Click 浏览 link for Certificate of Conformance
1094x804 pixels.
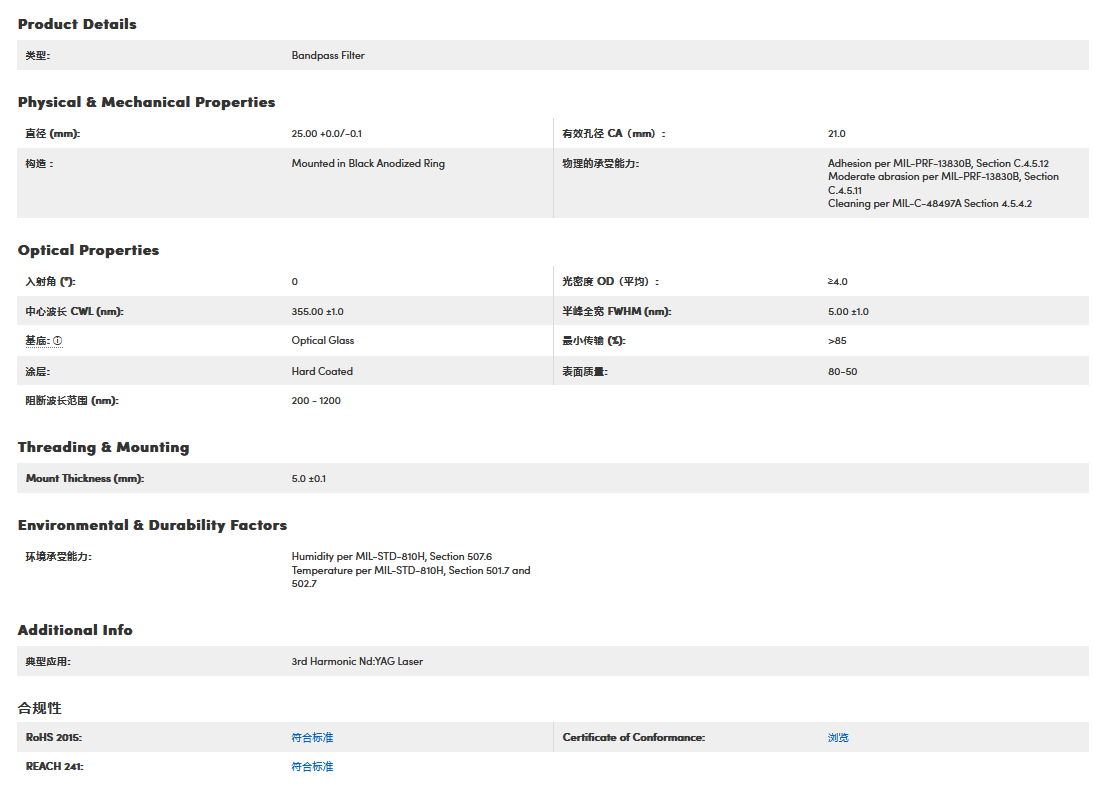(838, 737)
